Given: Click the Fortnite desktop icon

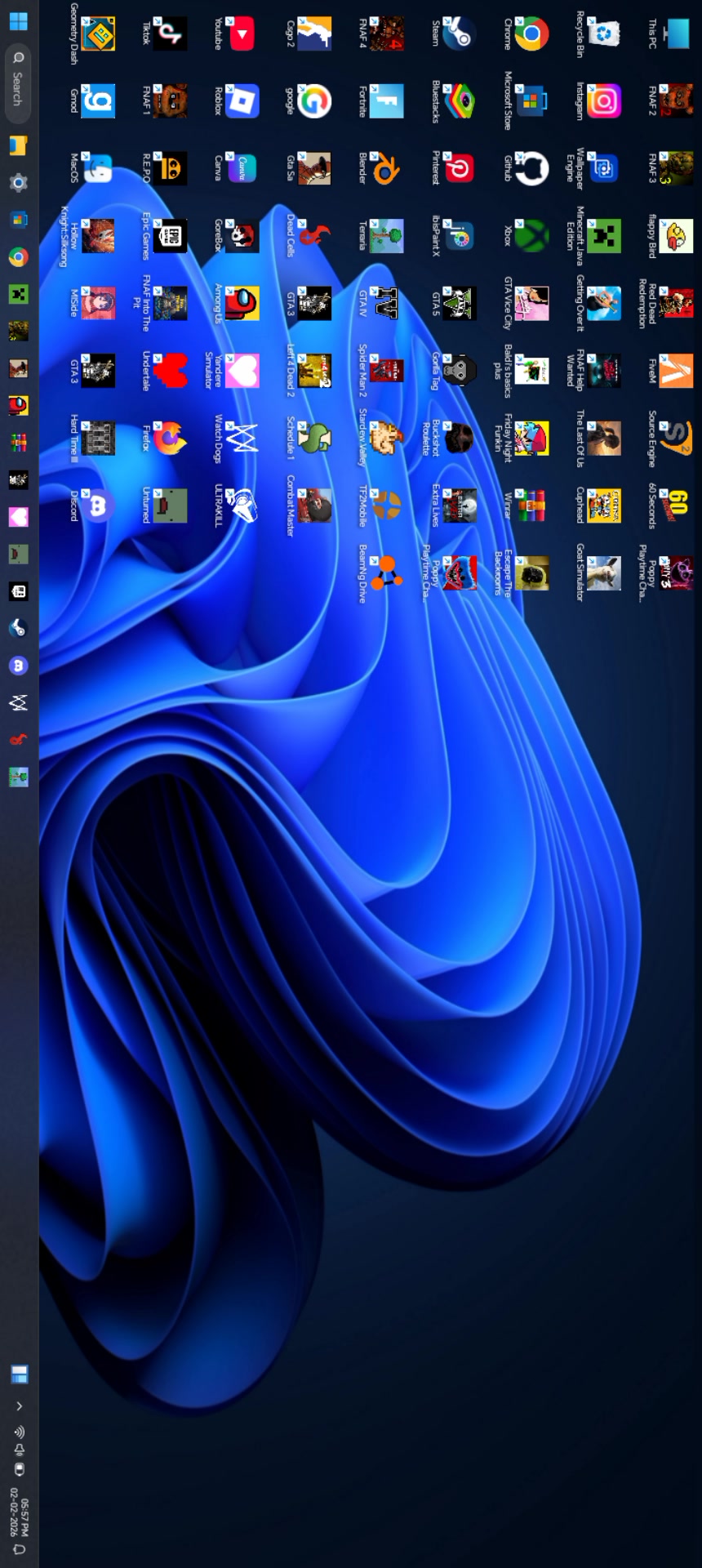Looking at the screenshot, I should (x=386, y=101).
